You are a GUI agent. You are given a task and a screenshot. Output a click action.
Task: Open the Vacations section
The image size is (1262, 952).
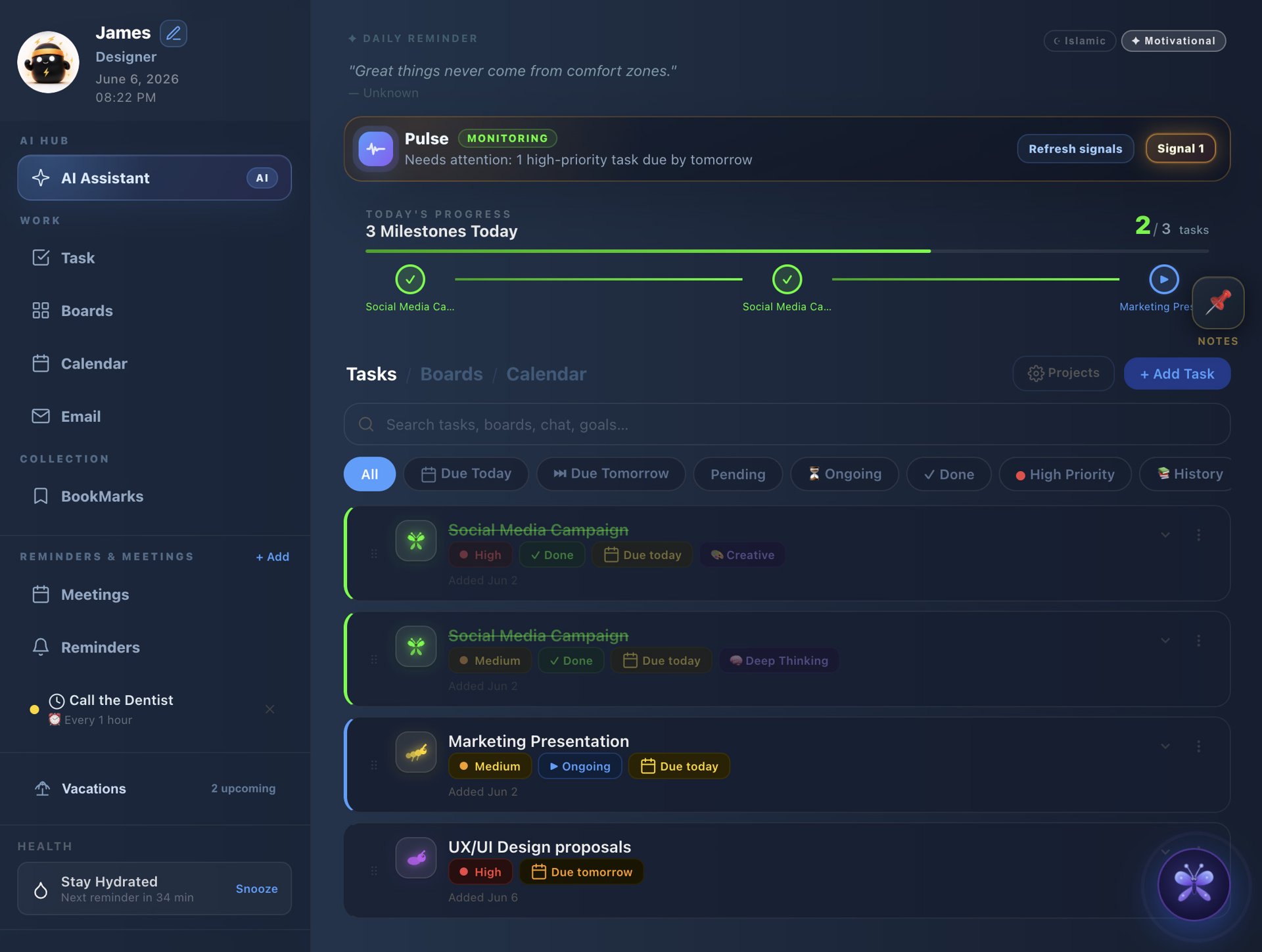pyautogui.click(x=154, y=788)
